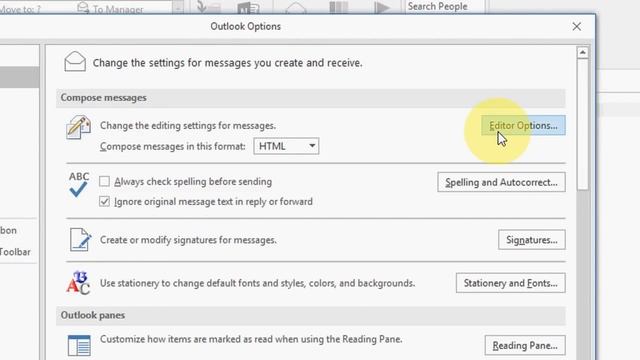640x360 pixels.
Task: Click 'Change the editing settings for messages.'
Action: [188, 125]
